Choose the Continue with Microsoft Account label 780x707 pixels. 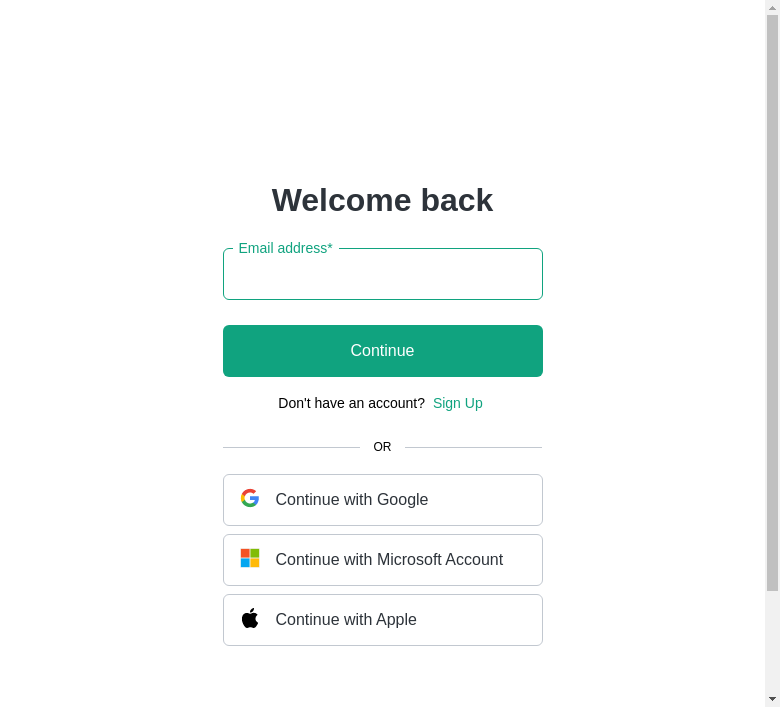coord(389,559)
